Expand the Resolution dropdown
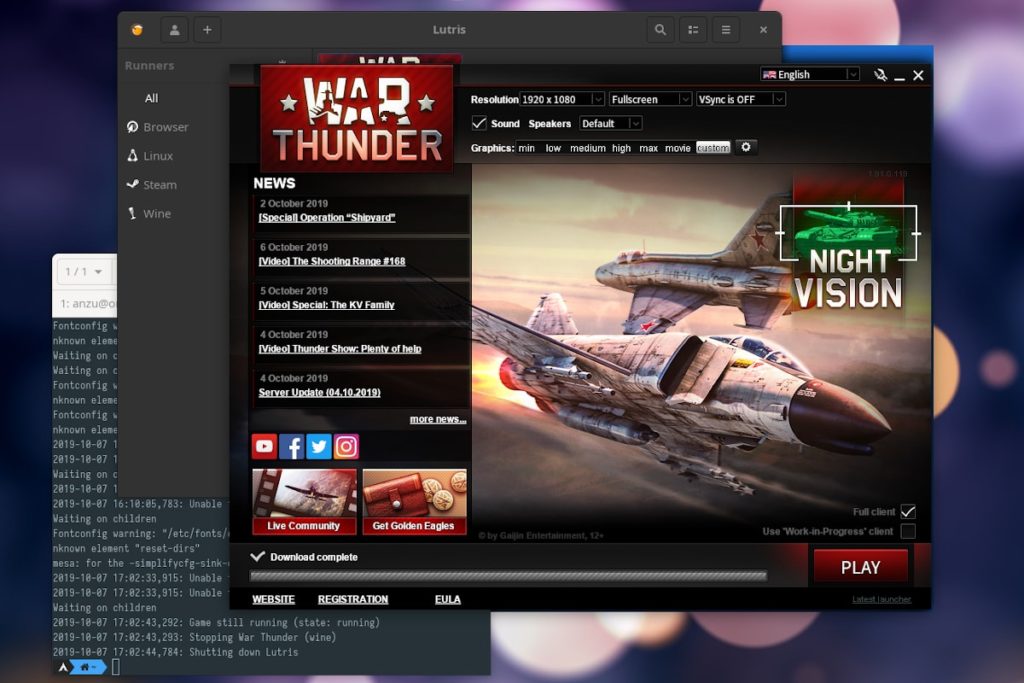The height and width of the screenshot is (683, 1024). (x=562, y=99)
